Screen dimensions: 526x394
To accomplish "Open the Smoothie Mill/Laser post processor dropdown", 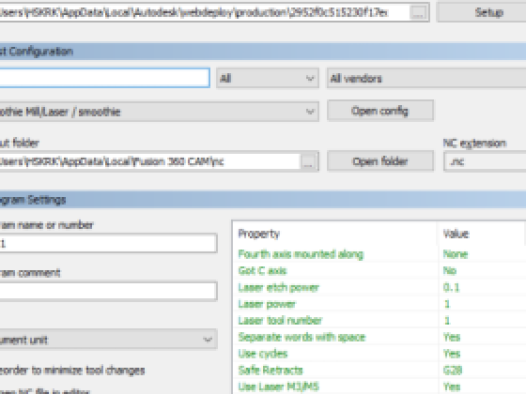I will tap(159, 112).
